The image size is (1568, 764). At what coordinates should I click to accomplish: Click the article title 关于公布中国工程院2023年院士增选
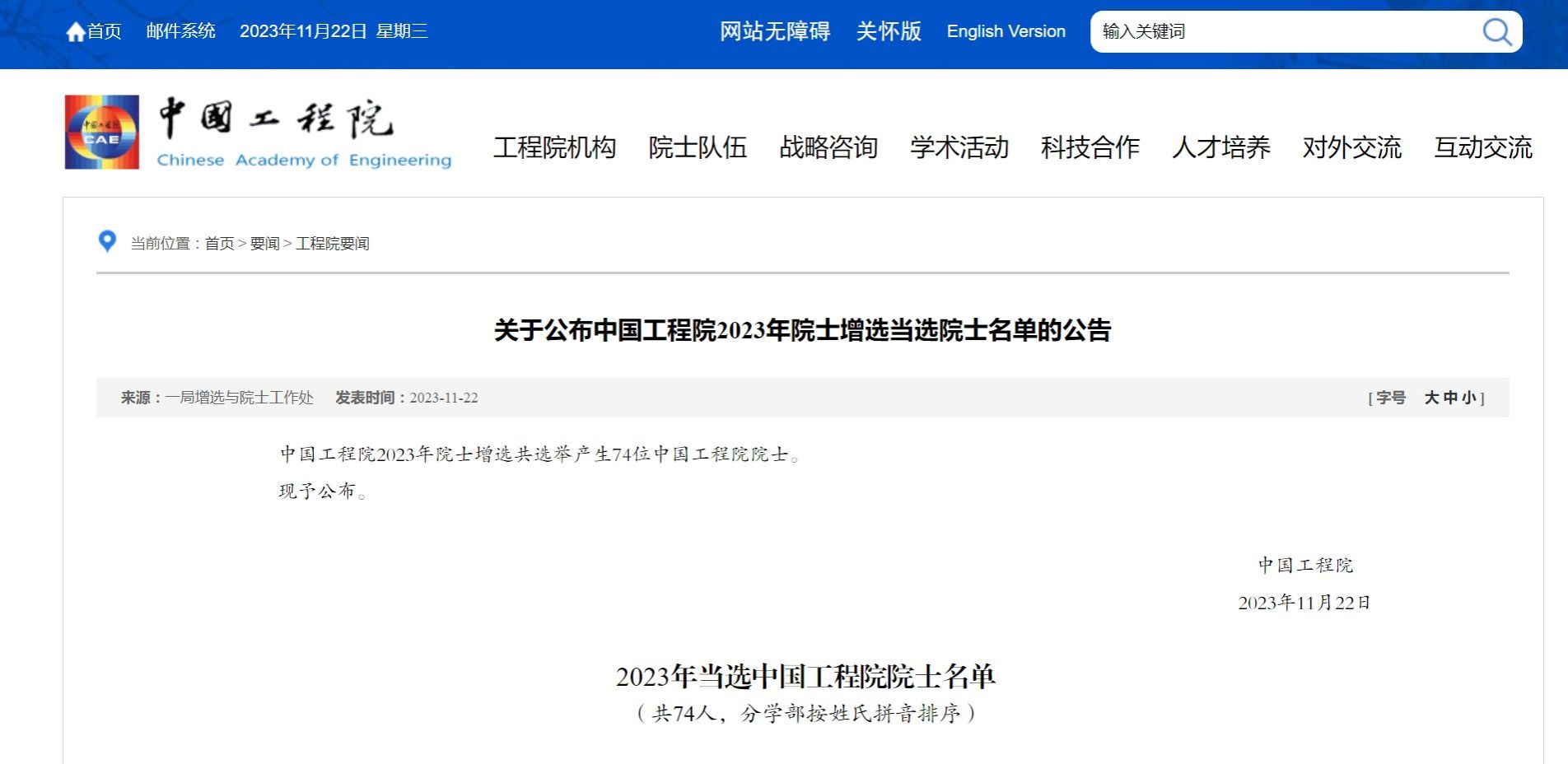[802, 330]
